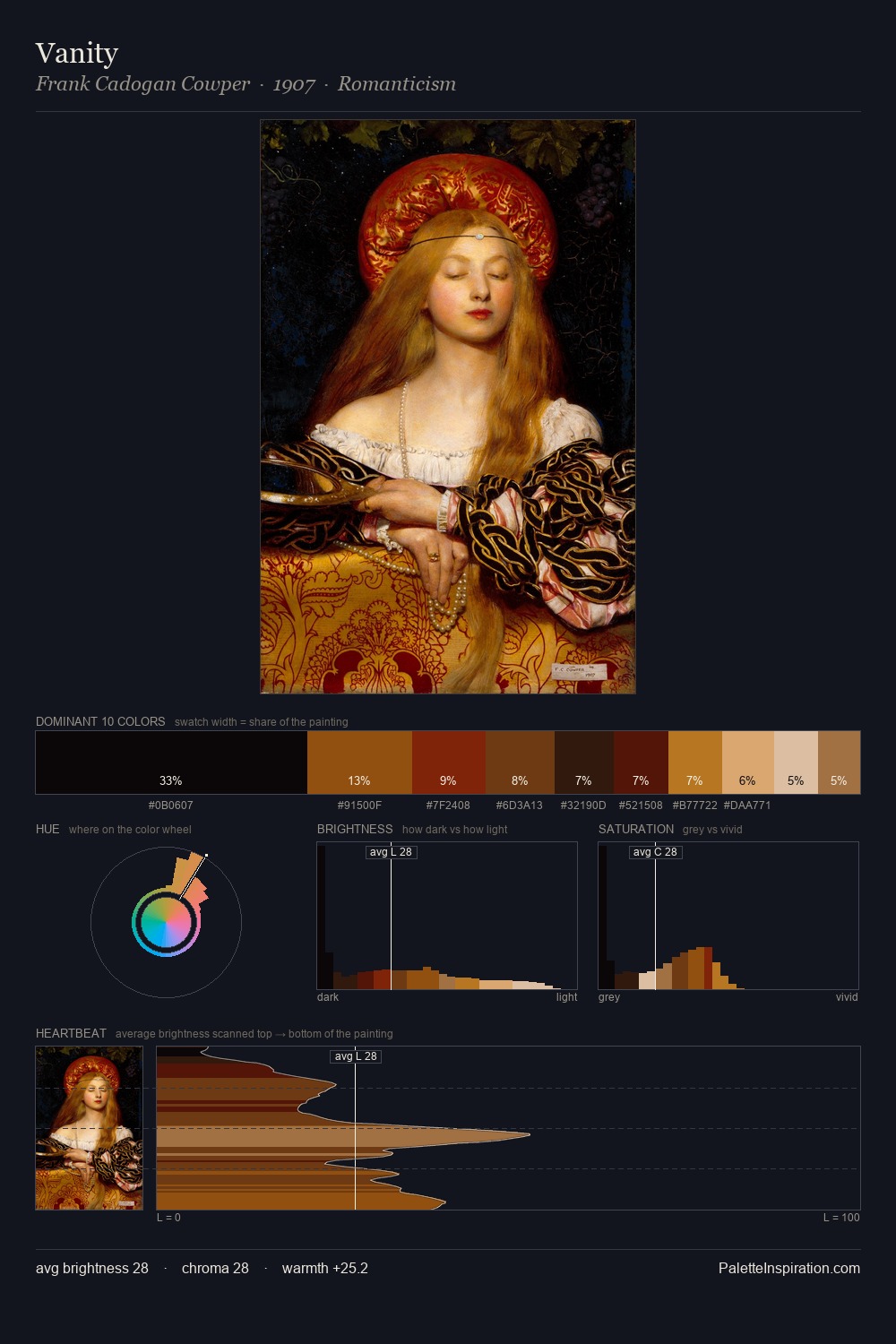Pick the golden #B77722 7% swatch

pos(695,762)
